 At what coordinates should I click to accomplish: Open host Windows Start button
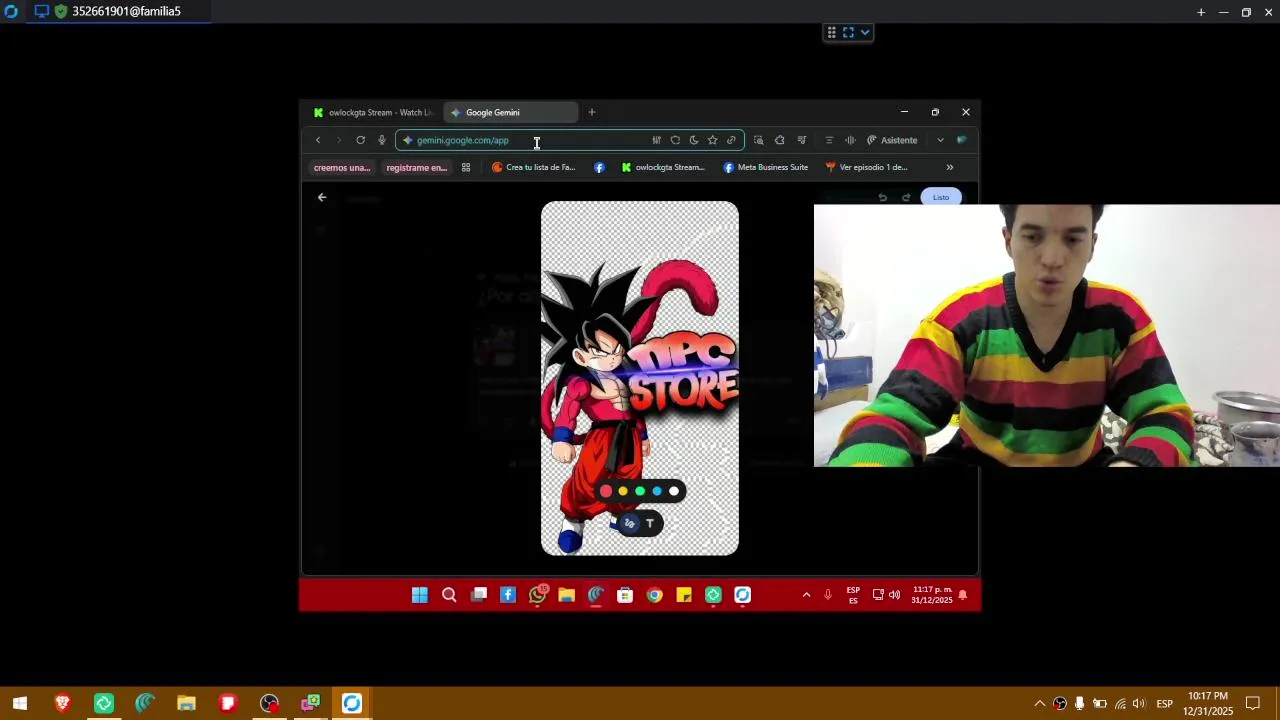click(20, 703)
